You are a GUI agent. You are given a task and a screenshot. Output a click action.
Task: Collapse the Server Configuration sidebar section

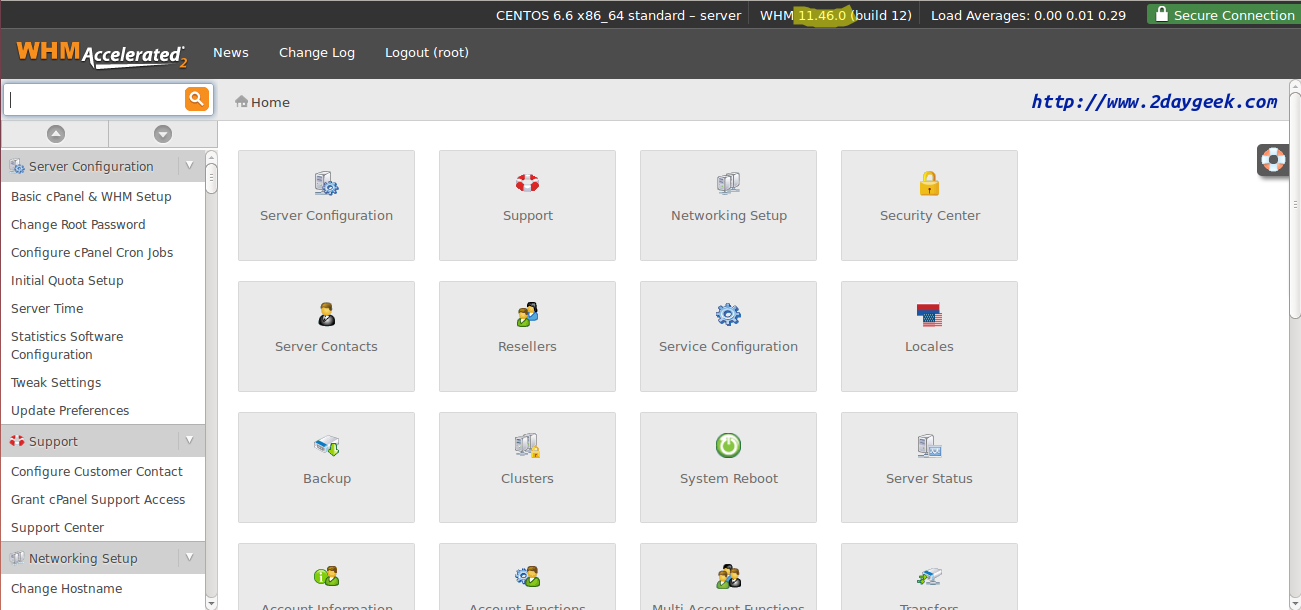(x=189, y=166)
